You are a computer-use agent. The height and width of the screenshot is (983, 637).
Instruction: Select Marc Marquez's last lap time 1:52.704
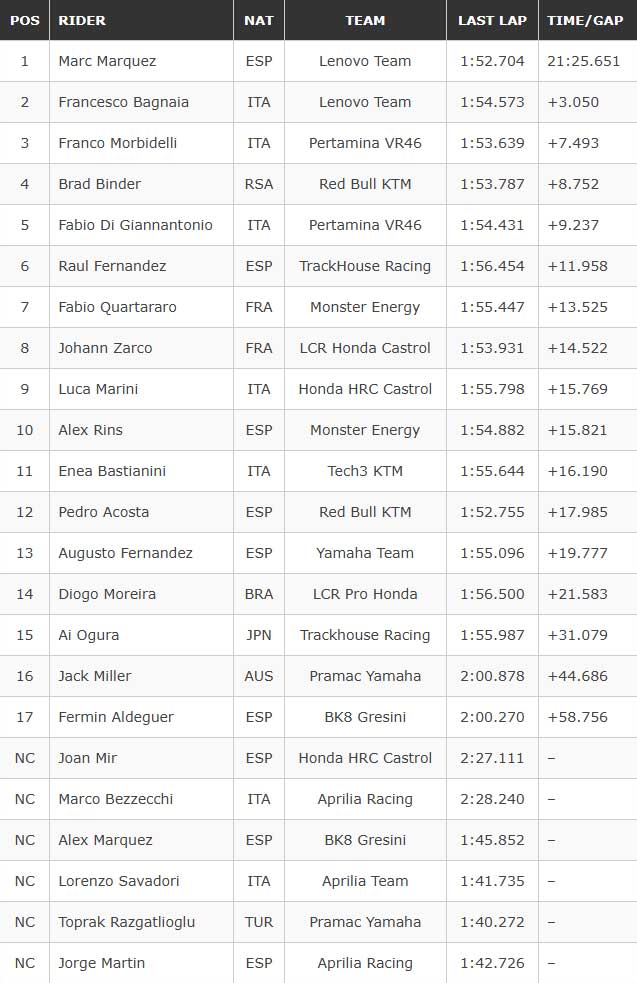[x=492, y=61]
